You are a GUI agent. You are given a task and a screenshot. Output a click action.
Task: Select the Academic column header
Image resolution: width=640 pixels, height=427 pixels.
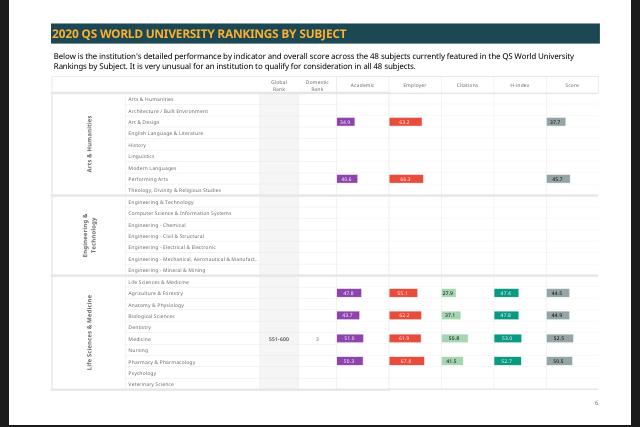pyautogui.click(x=362, y=86)
